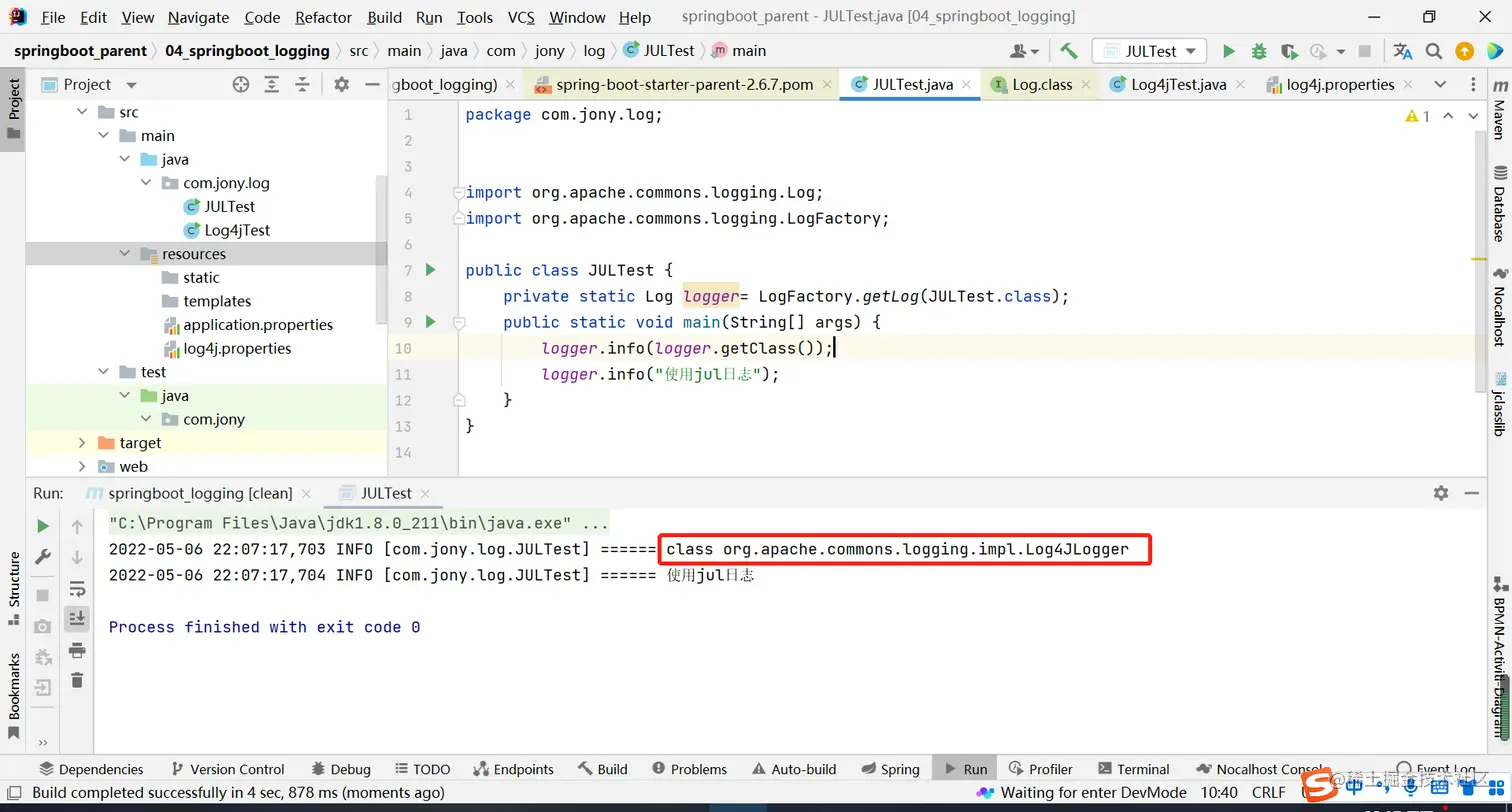Open the VCS menu
1512x812 pixels.
coord(521,17)
